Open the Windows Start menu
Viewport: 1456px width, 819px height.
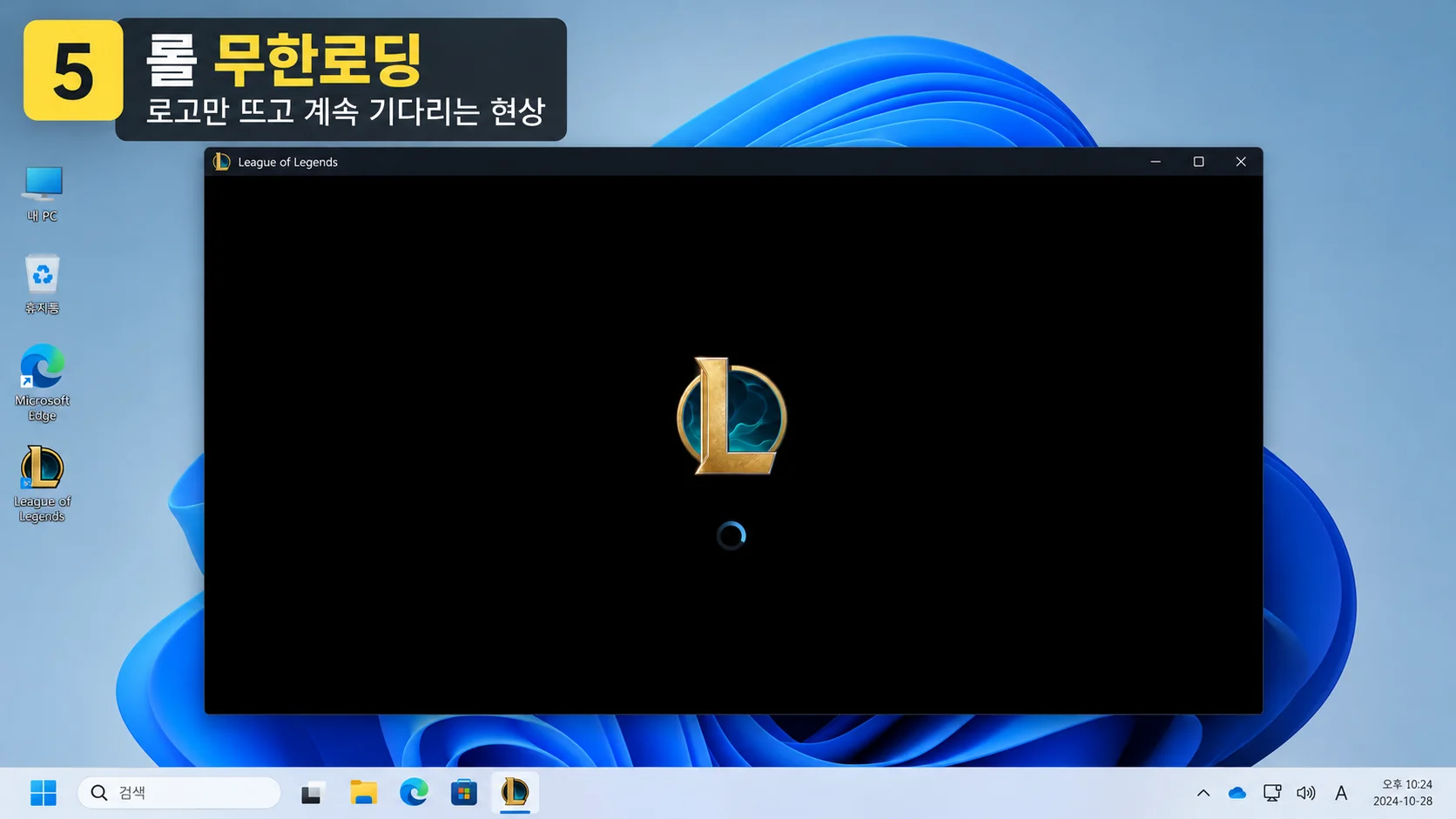43,793
